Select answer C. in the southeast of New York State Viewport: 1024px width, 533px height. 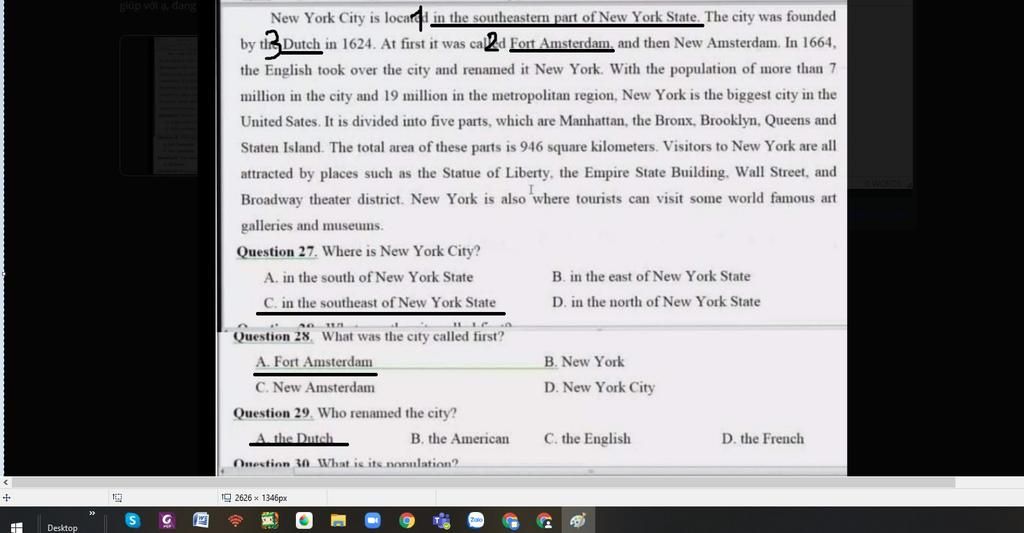(x=379, y=302)
